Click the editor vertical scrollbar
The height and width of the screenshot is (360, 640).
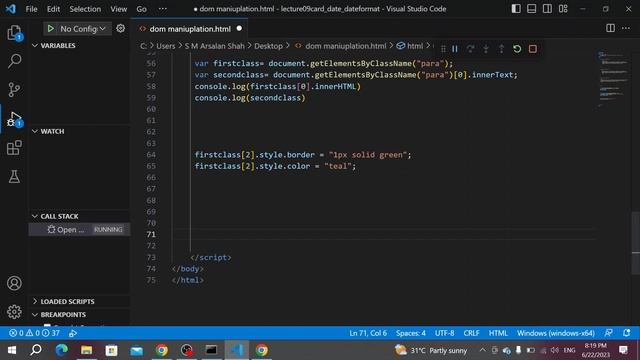coord(636,243)
